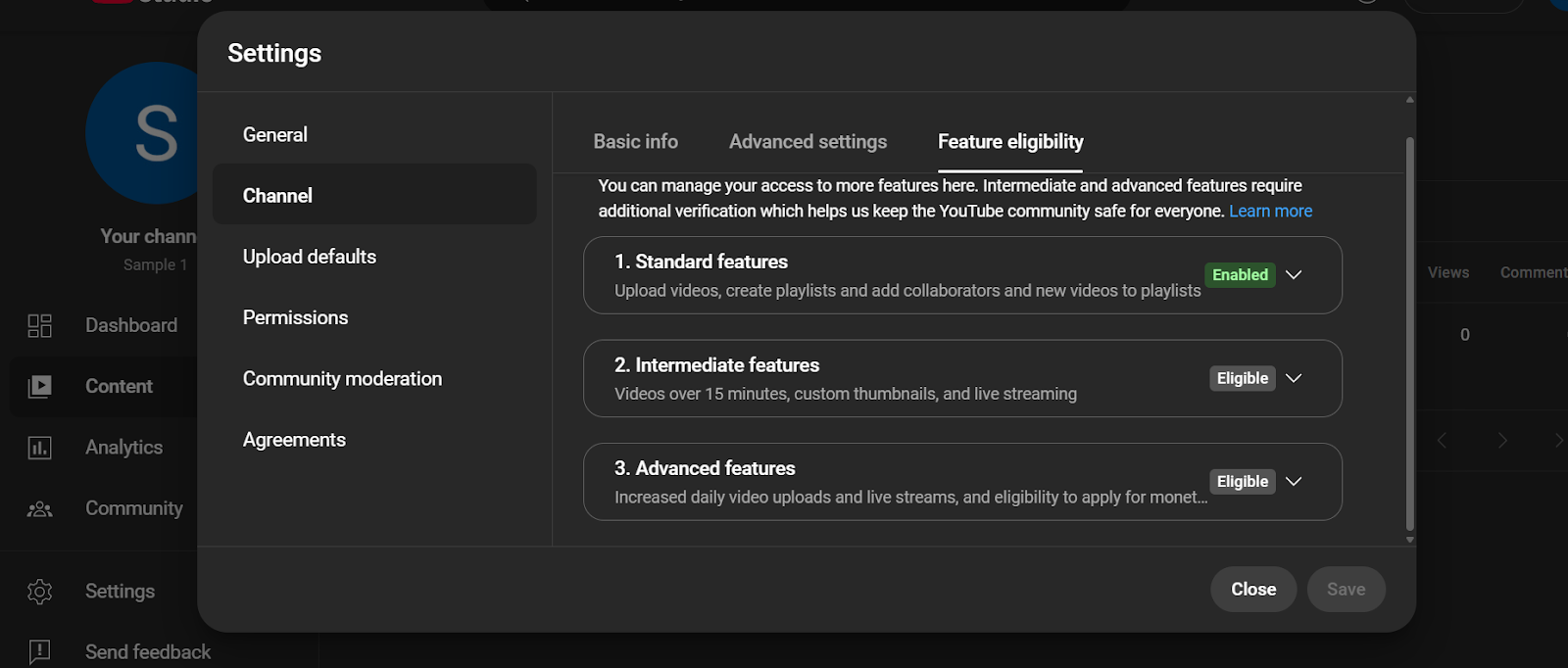This screenshot has height=668, width=1568.
Task: Click the scrollbar down arrow
Action: point(1409,540)
